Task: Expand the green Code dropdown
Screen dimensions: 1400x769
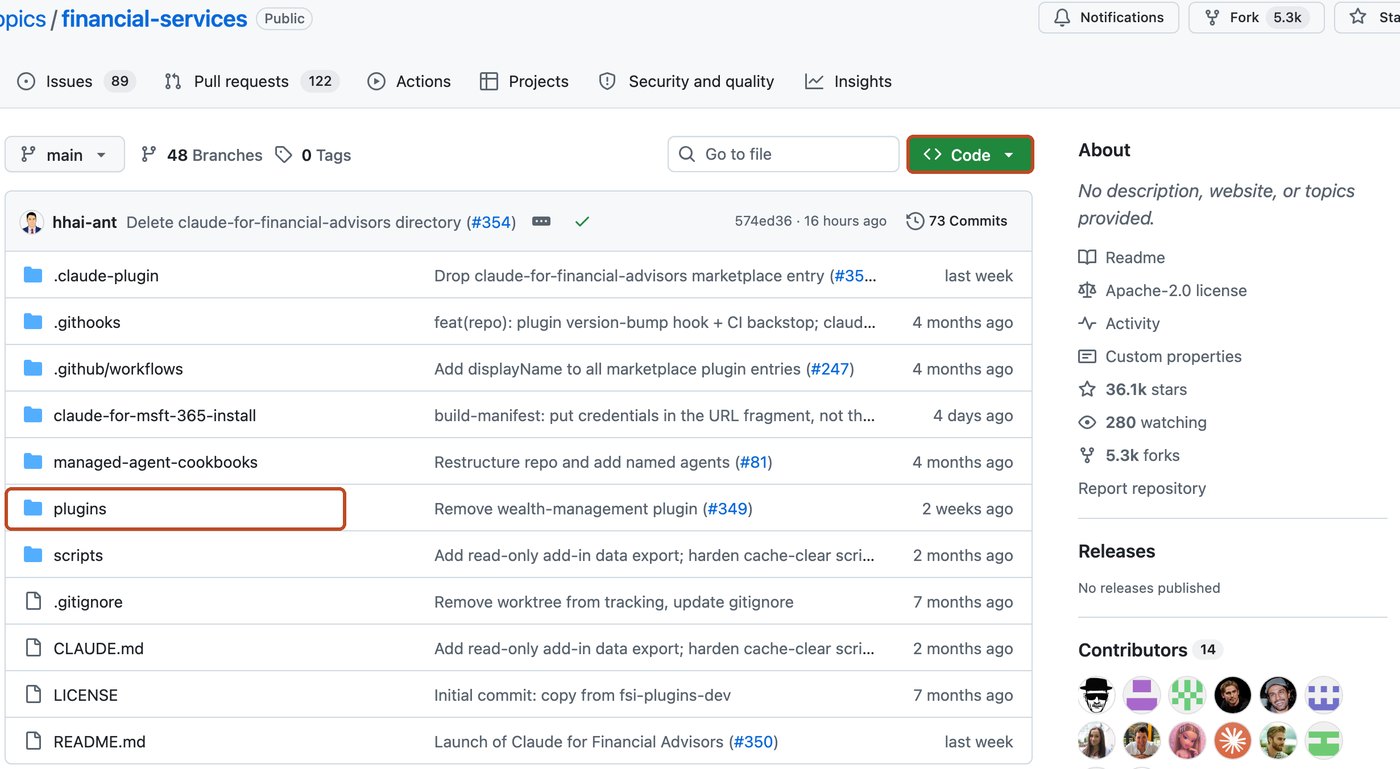Action: pos(970,155)
